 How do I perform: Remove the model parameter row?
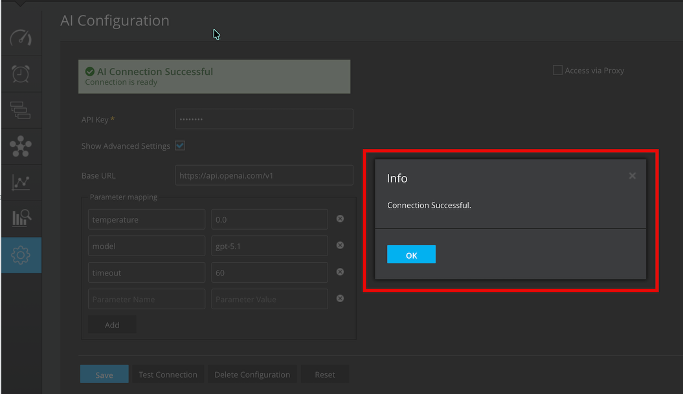(x=340, y=245)
